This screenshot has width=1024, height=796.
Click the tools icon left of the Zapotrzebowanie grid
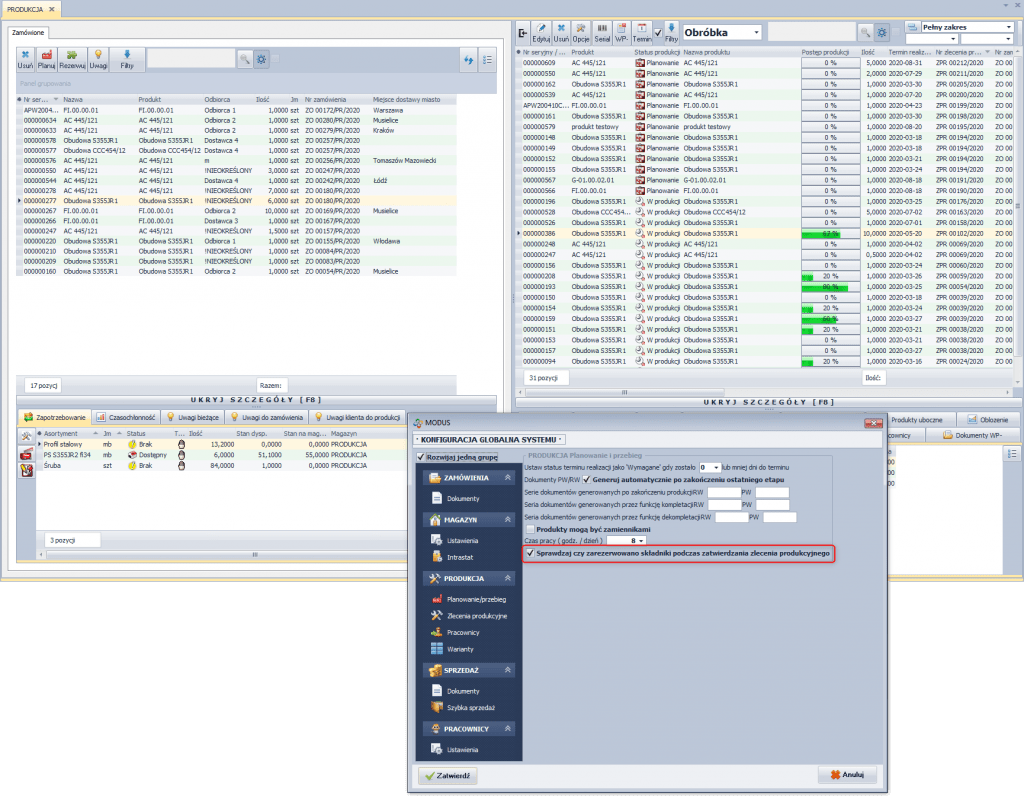click(26, 436)
